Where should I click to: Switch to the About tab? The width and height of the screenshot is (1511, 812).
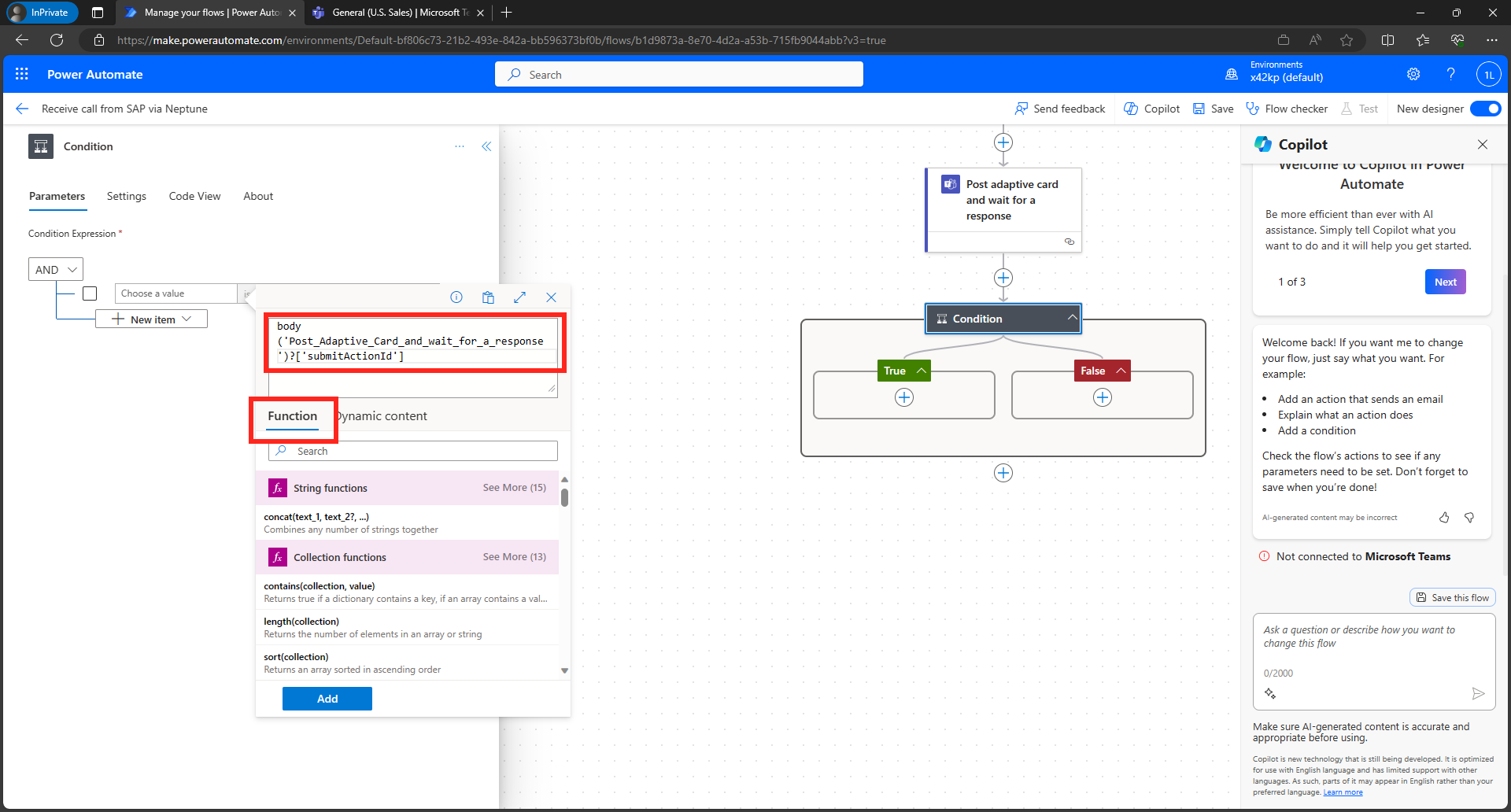(258, 196)
